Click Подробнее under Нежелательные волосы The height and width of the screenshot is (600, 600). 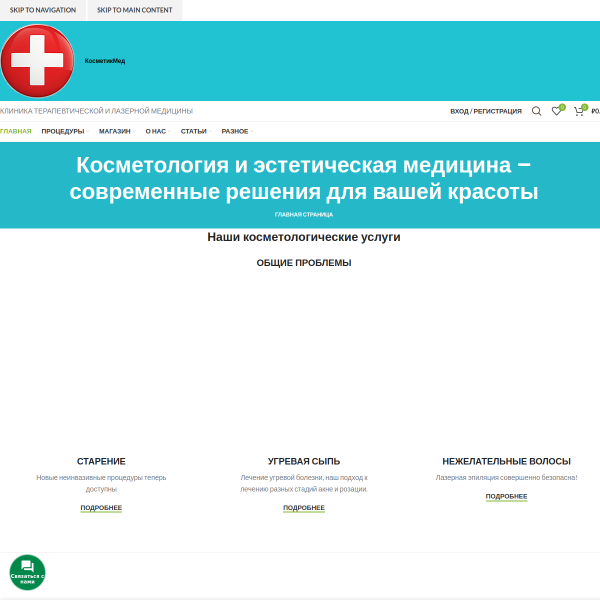(506, 497)
